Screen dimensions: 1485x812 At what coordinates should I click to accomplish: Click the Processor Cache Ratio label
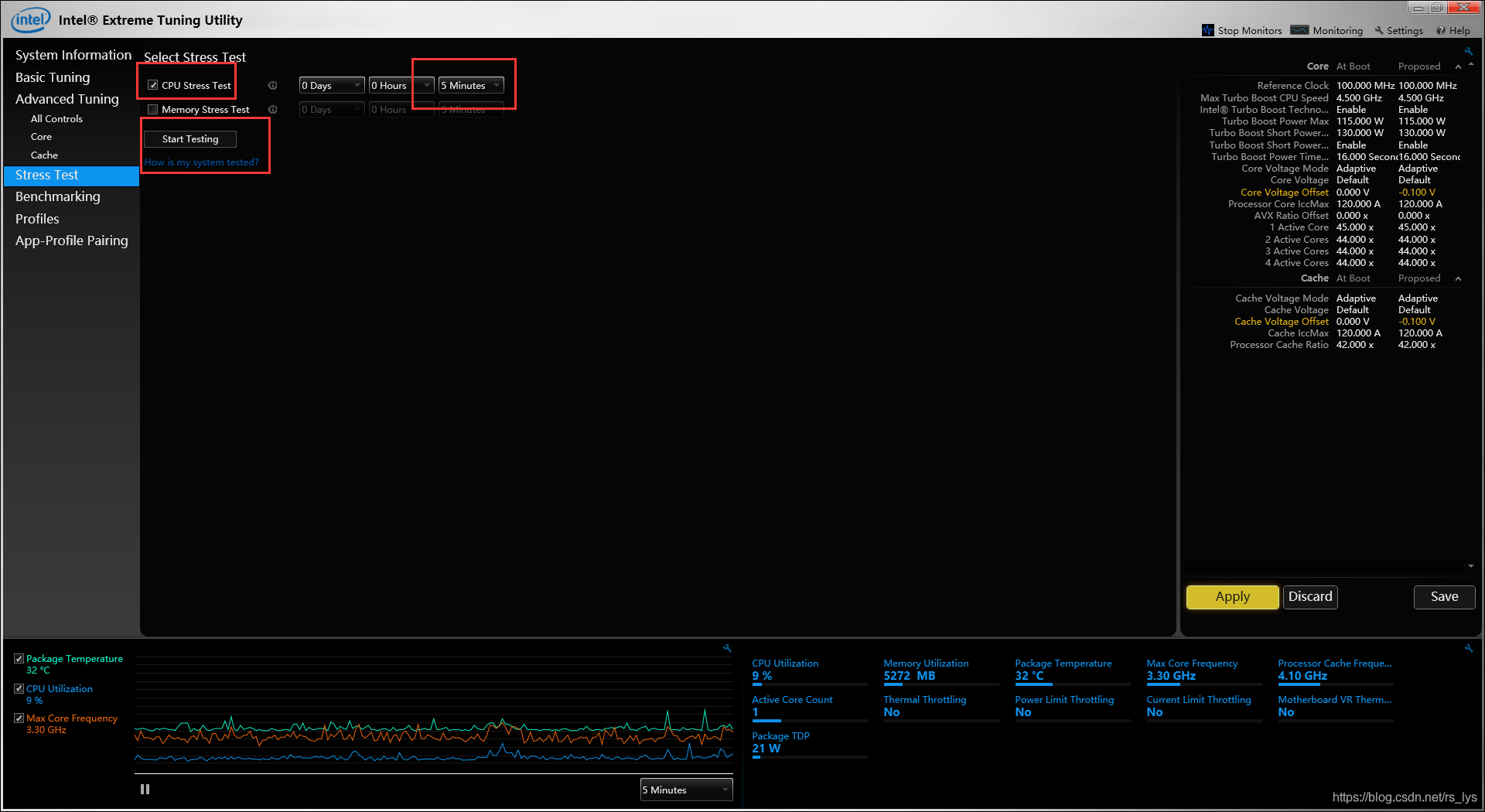coord(1279,345)
